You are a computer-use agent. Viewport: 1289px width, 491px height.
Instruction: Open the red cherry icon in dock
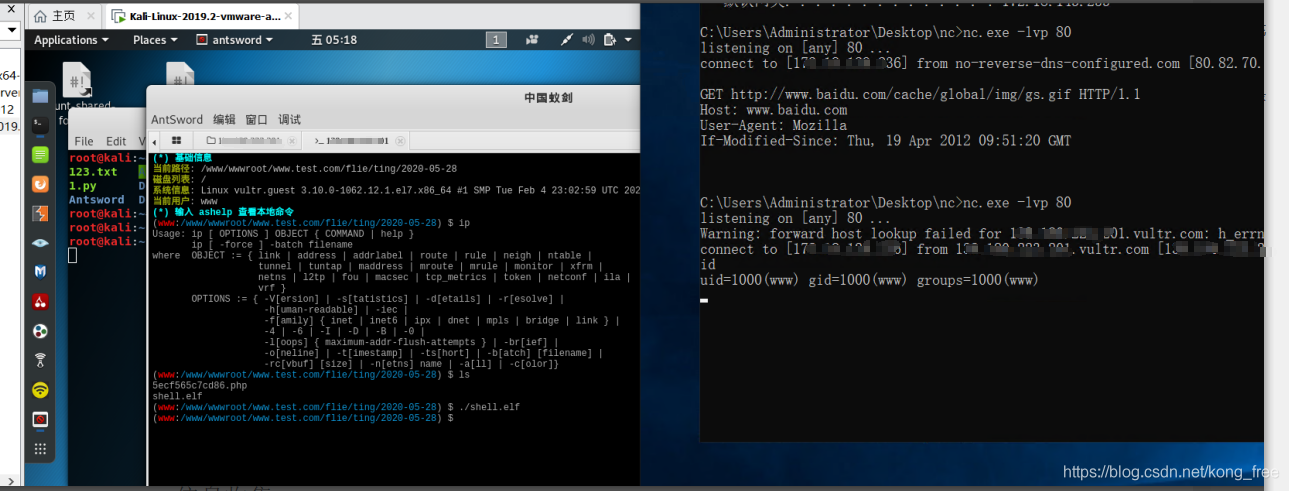[x=40, y=301]
